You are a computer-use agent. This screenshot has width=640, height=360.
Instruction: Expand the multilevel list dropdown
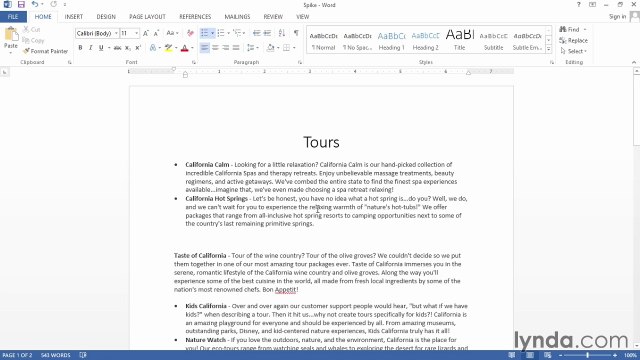(x=244, y=33)
